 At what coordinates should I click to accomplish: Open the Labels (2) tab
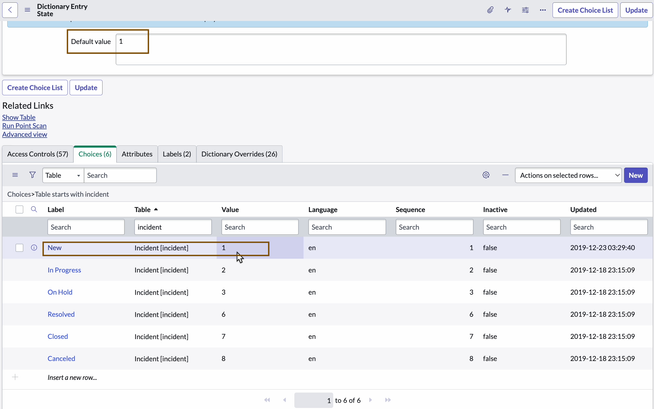coord(177,154)
